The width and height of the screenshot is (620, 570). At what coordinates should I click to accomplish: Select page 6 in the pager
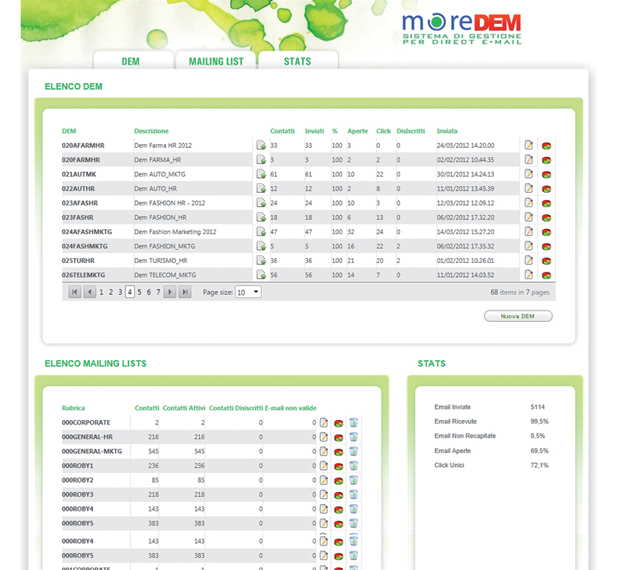coord(149,292)
